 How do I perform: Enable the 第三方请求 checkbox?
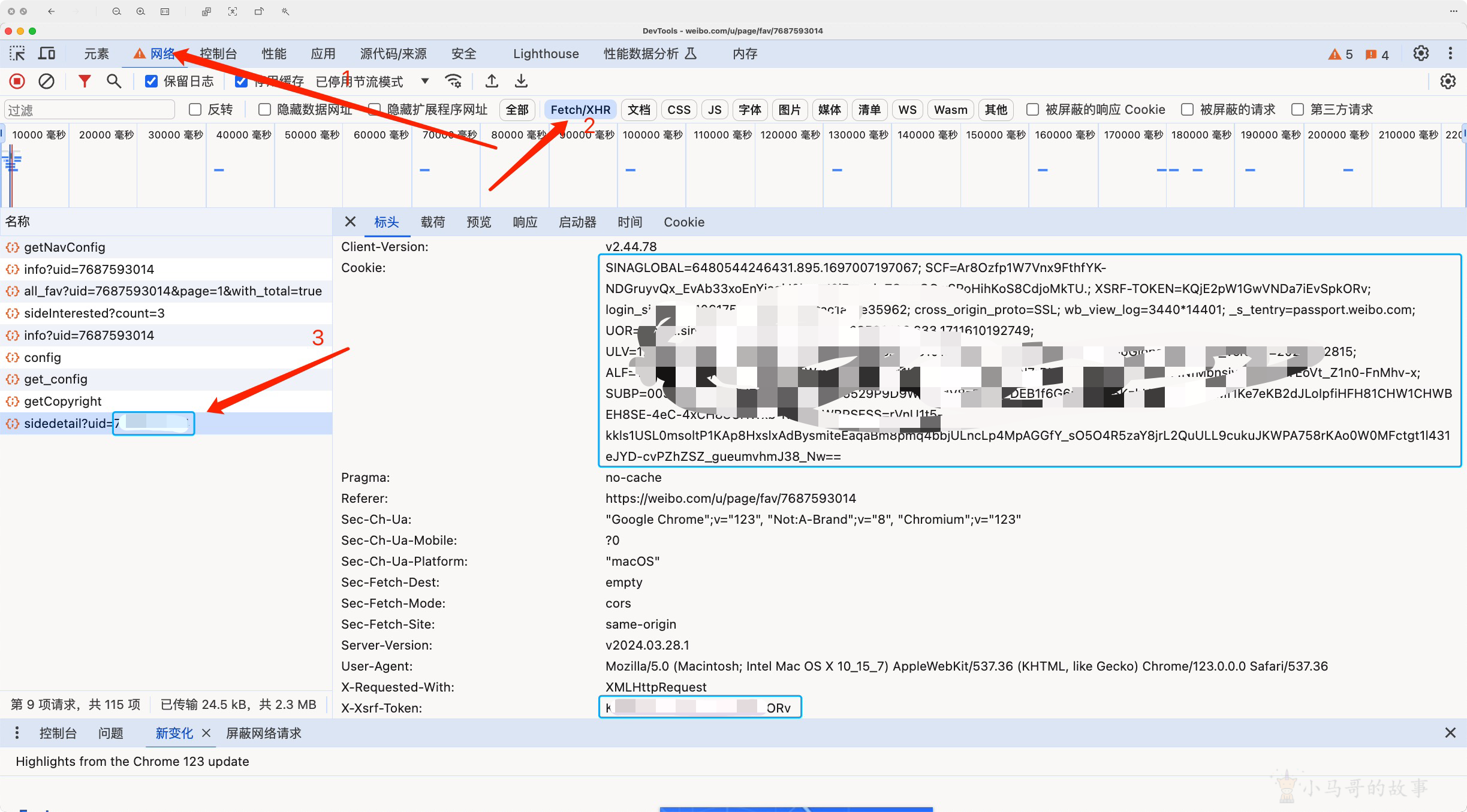1298,109
